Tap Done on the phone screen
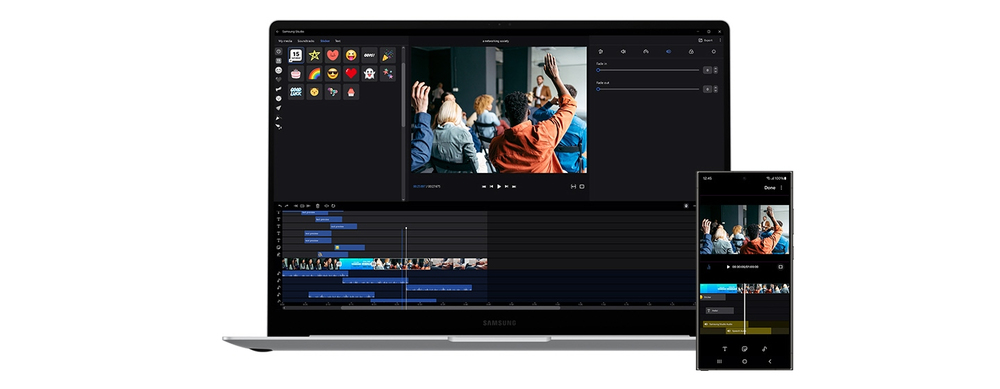Viewport: 1000px width, 389px height. pos(770,188)
